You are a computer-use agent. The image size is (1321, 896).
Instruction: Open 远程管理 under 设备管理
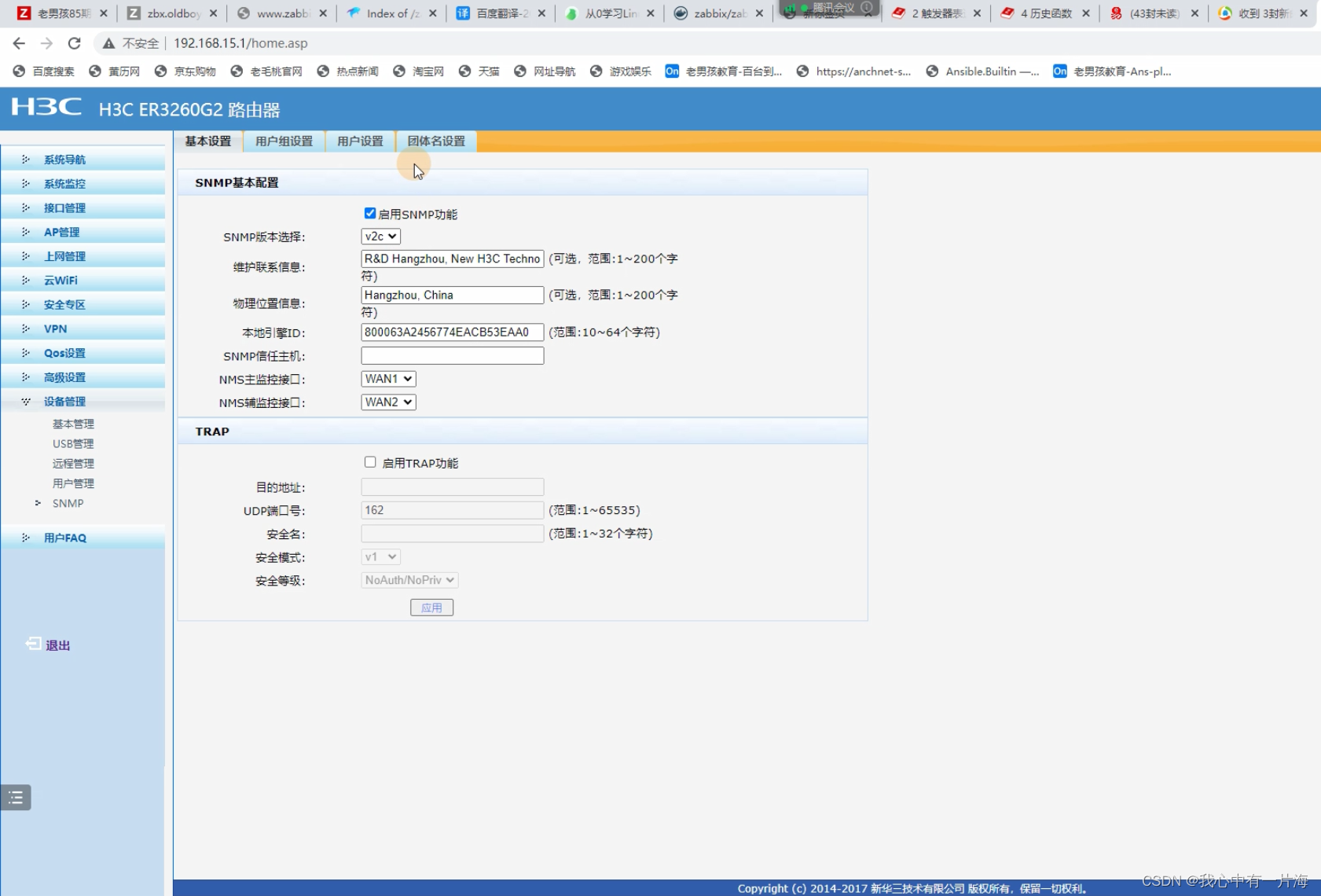pos(73,464)
